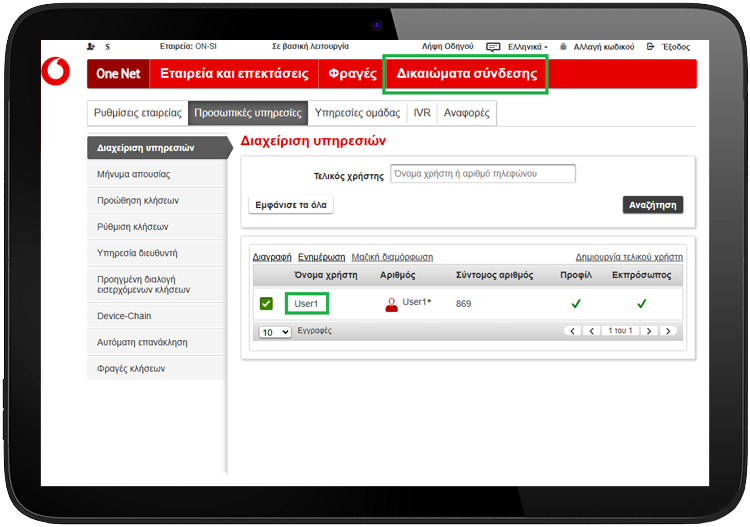The width and height of the screenshot is (750, 527).
Task: Click the Εκπρόσωπος green checkmark for User1
Action: pos(641,304)
